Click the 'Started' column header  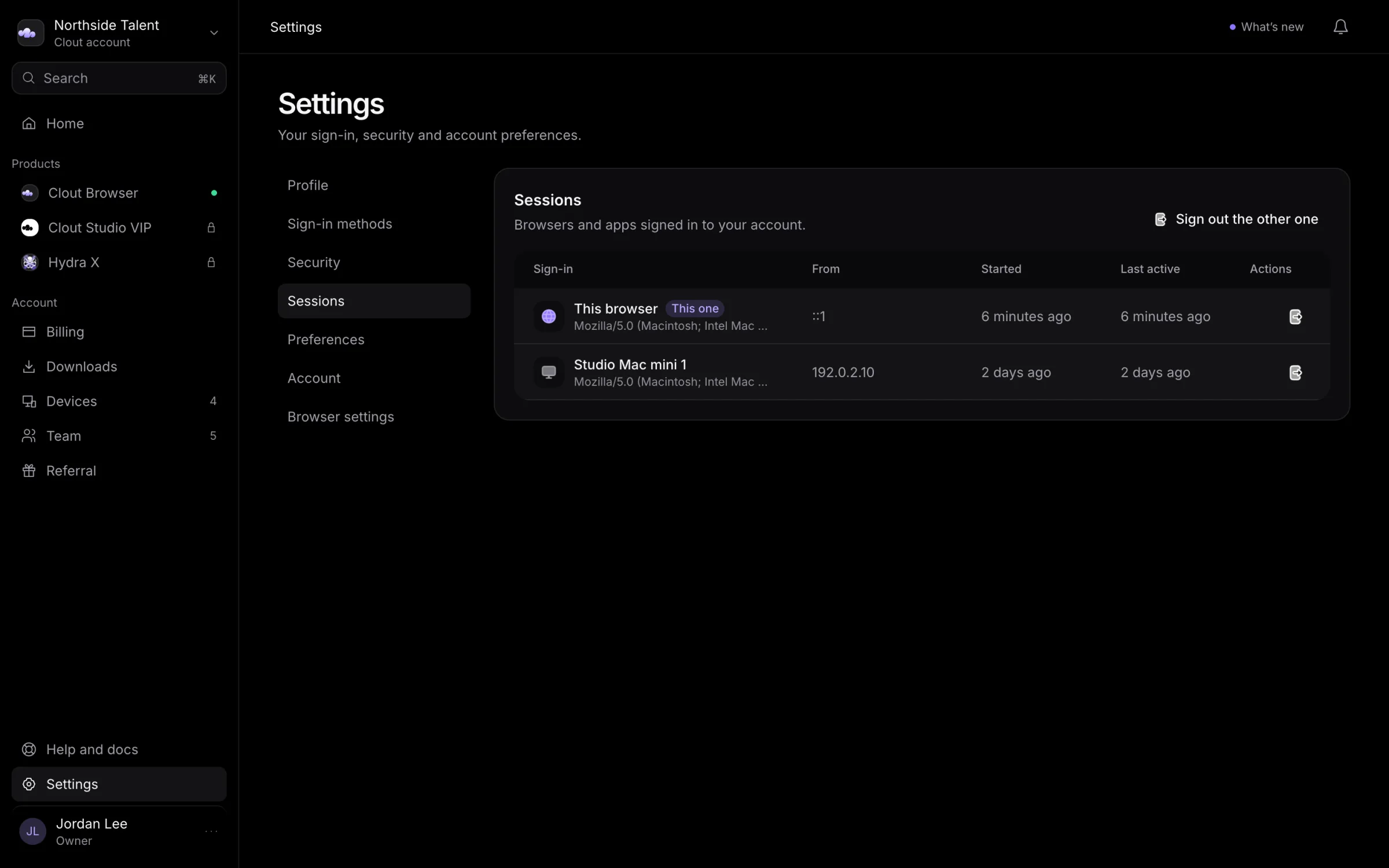click(x=1001, y=269)
